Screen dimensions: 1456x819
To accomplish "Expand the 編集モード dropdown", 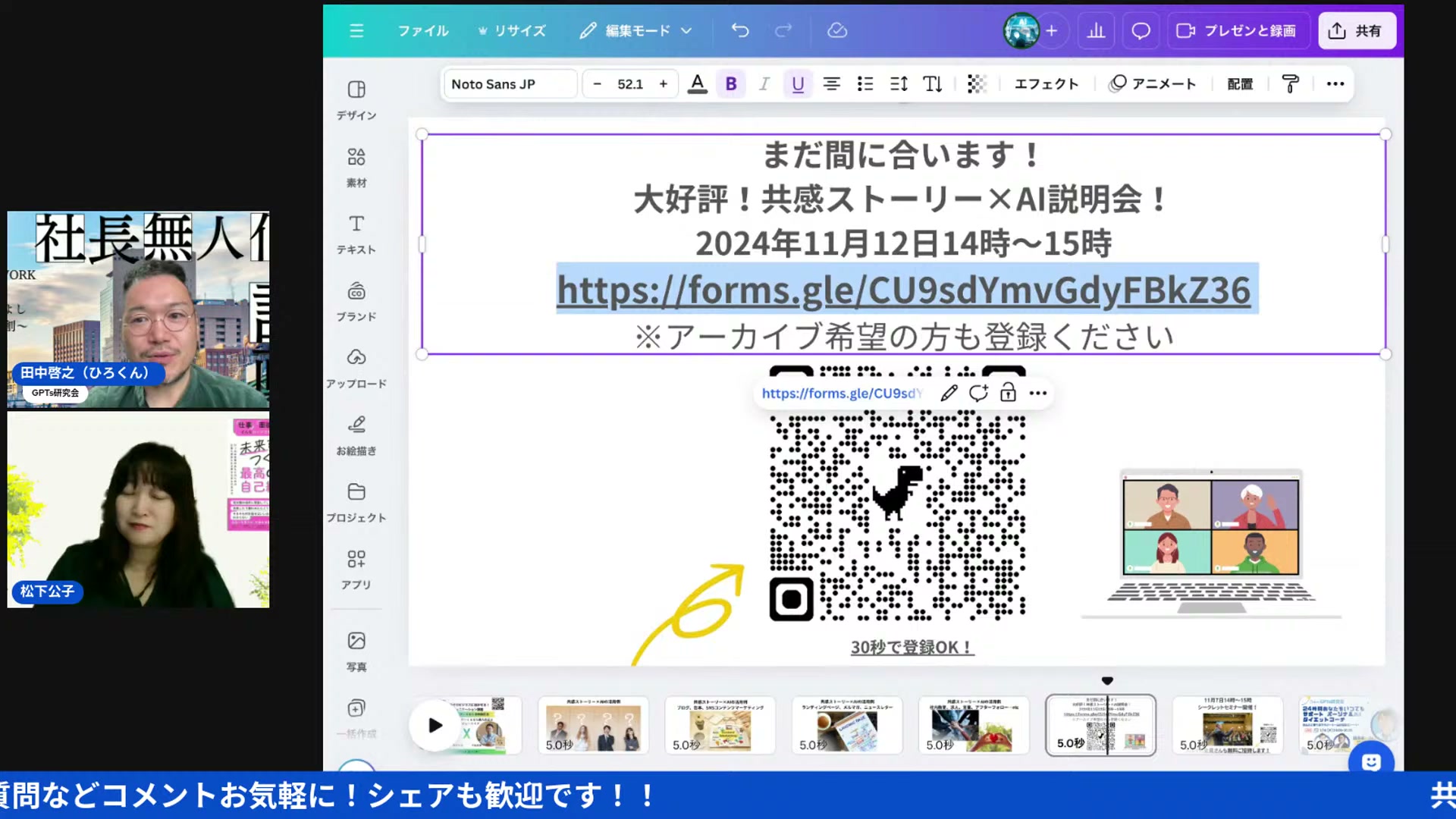I will (636, 30).
